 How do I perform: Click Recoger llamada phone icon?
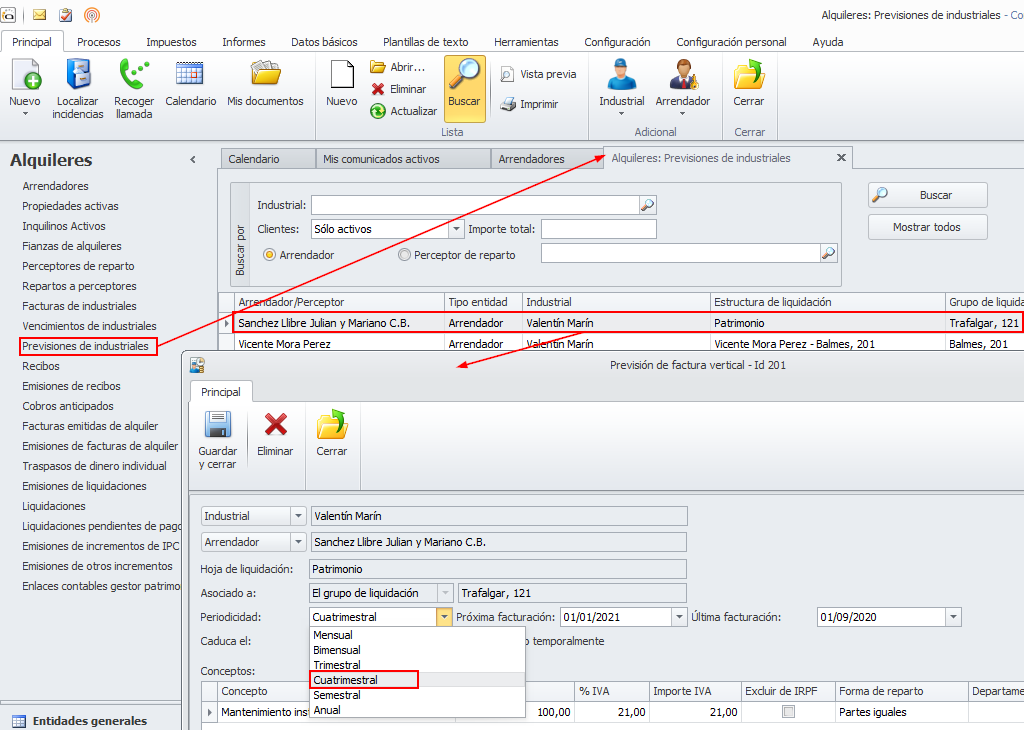pyautogui.click(x=134, y=74)
